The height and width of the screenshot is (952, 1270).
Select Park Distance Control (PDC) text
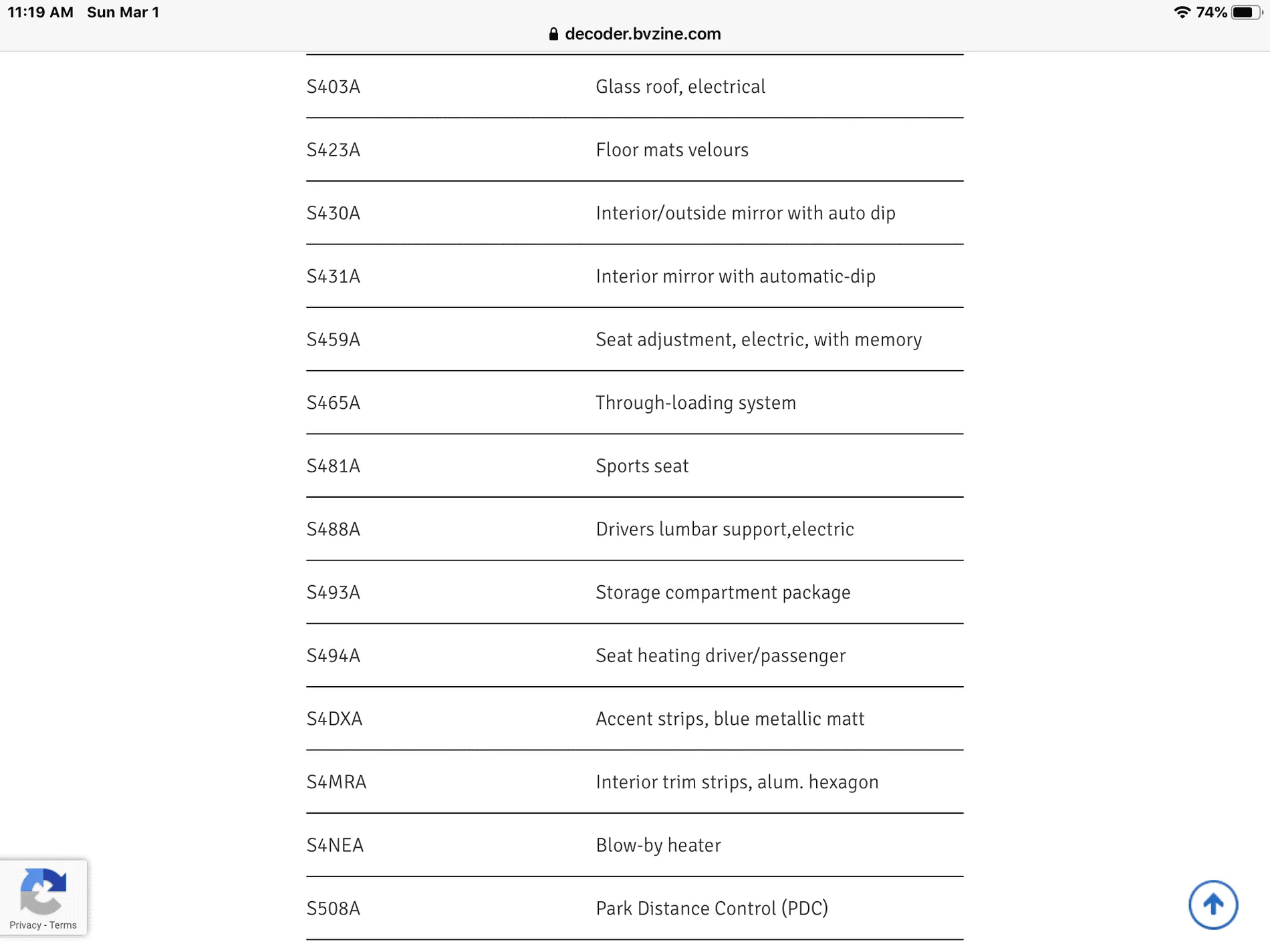[712, 909]
